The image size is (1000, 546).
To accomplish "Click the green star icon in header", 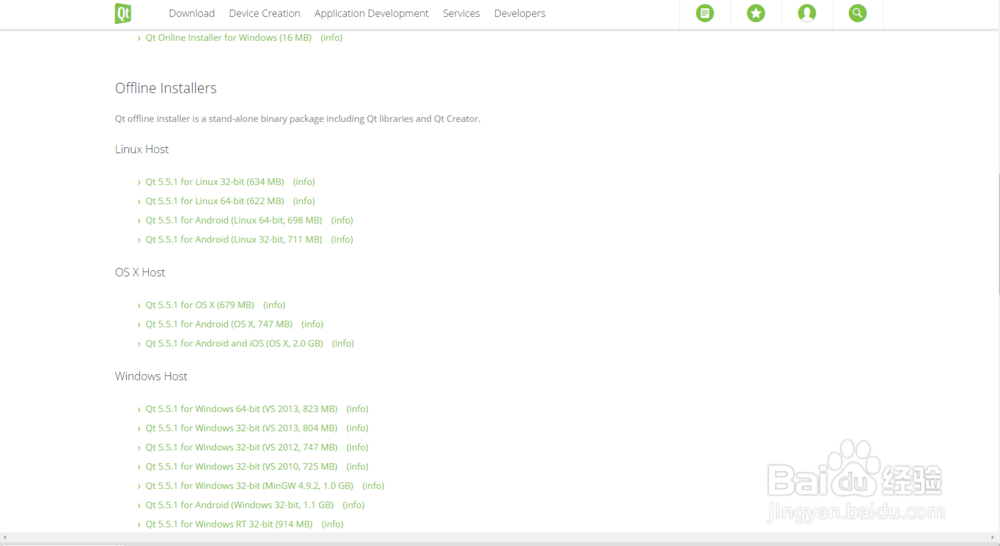I will click(756, 13).
